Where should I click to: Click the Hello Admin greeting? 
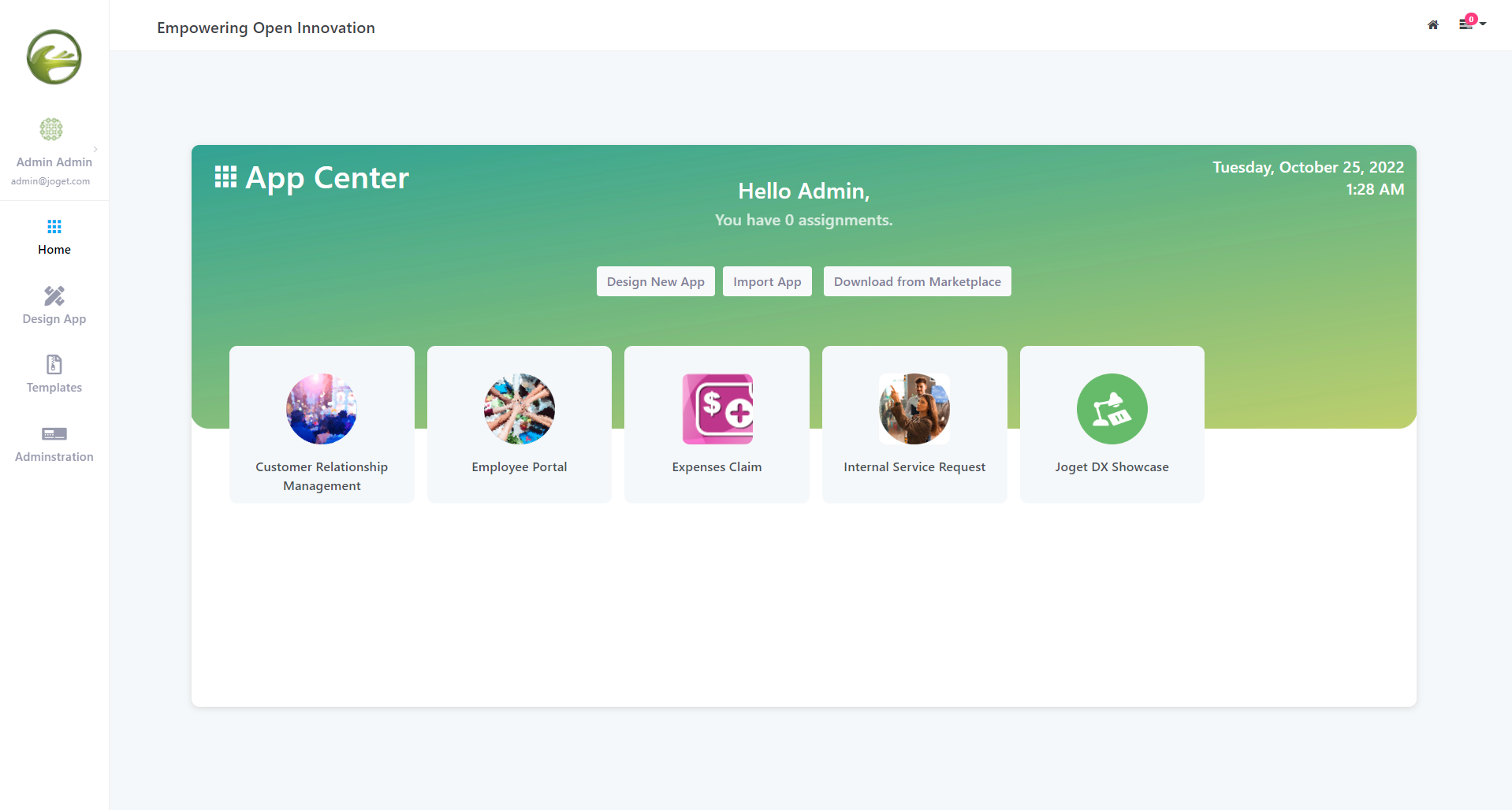[x=804, y=191]
